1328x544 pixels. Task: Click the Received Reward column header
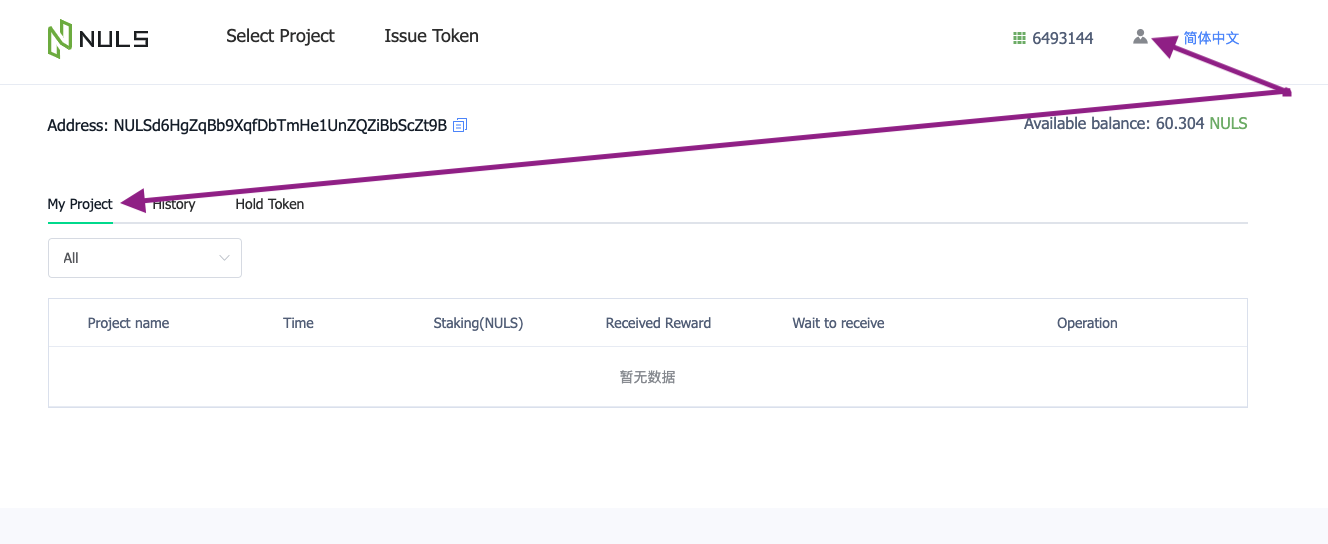click(658, 323)
